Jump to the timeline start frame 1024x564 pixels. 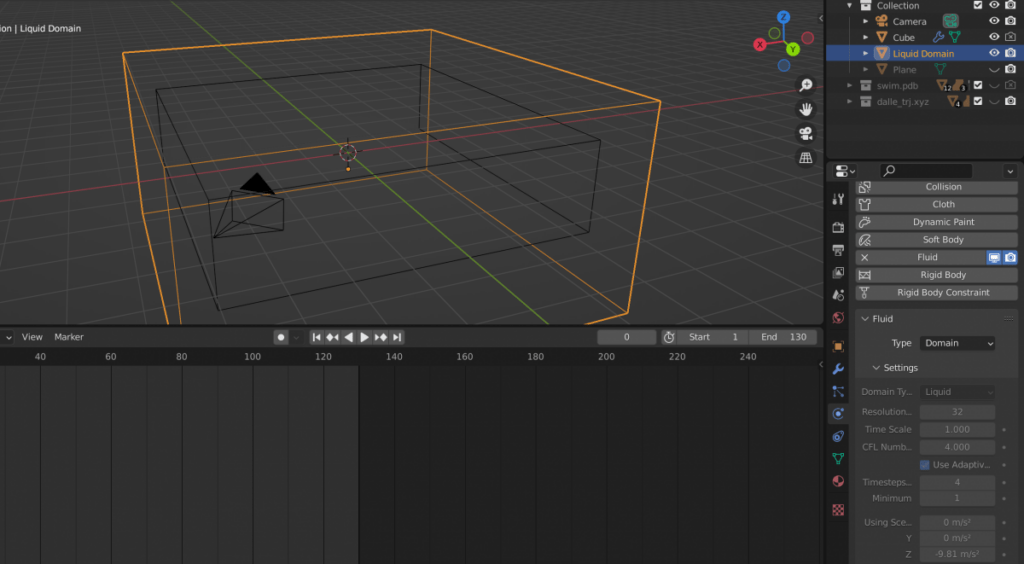(x=317, y=337)
